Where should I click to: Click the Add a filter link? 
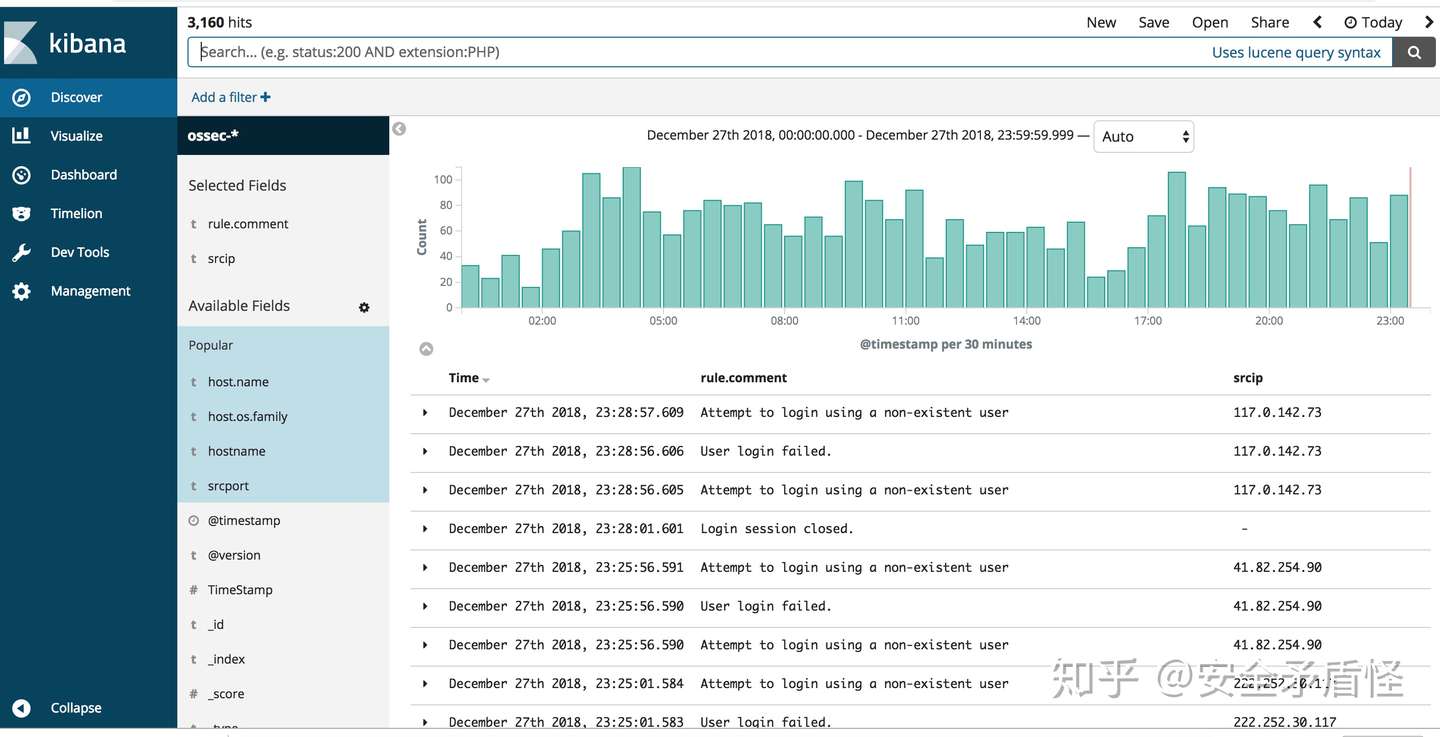click(x=231, y=97)
